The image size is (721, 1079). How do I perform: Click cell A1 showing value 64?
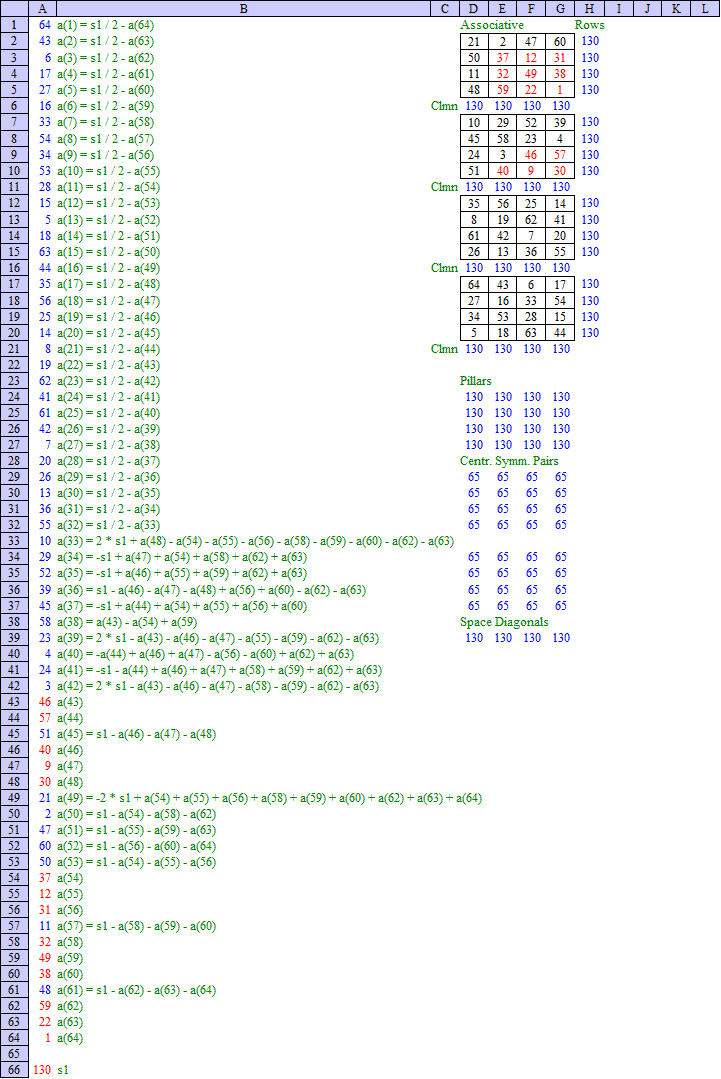(45, 25)
